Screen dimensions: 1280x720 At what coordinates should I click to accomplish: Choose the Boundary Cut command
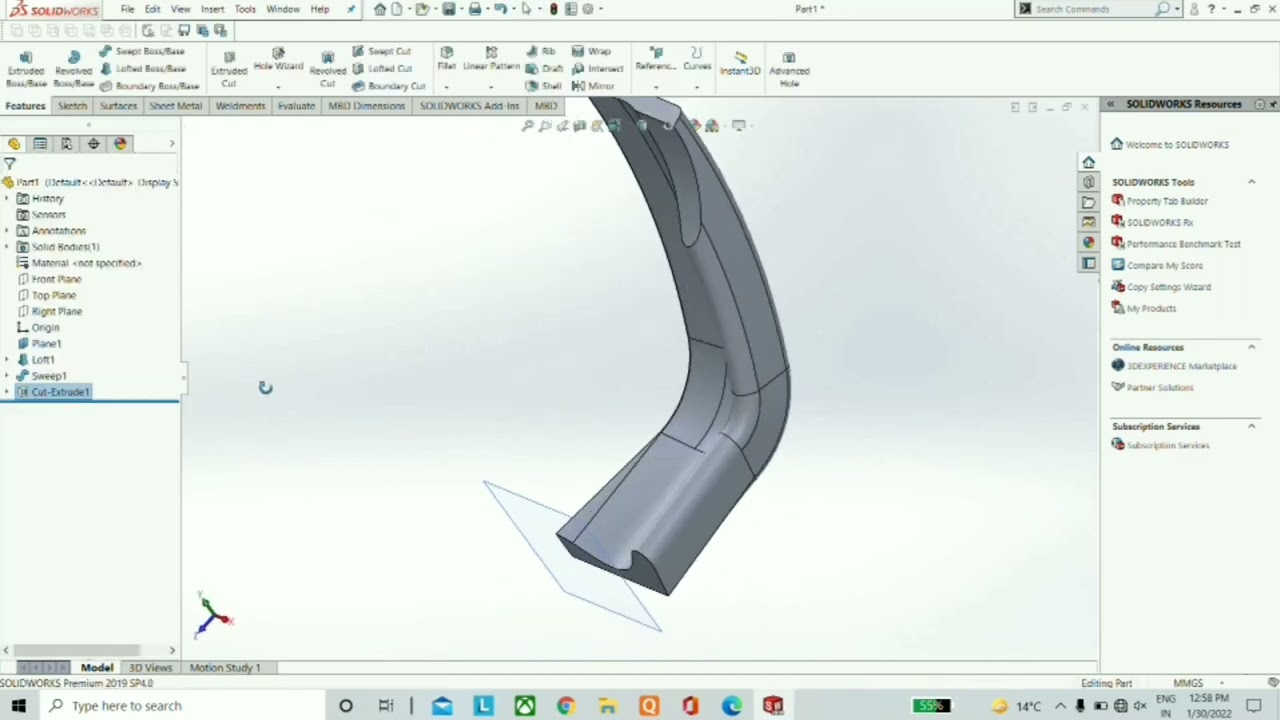(x=388, y=86)
